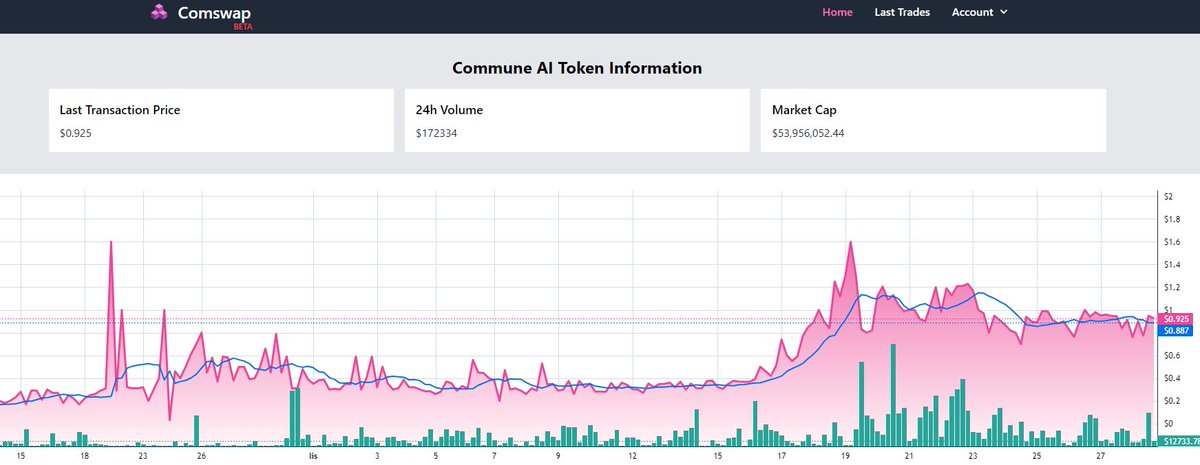Click the BETA badge under Comswap
The height and width of the screenshot is (465, 1200).
[x=243, y=27]
